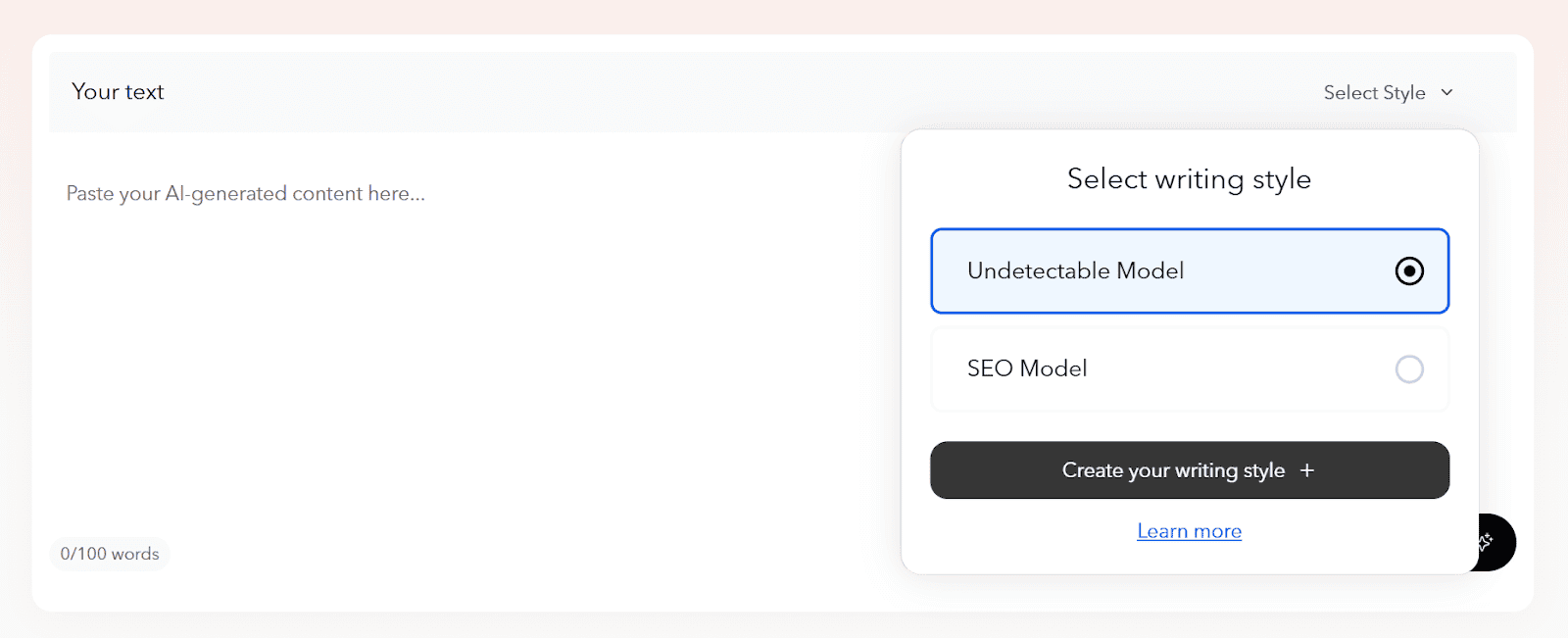Screen dimensions: 1568x638
Task: Open the Select Style dropdown
Action: (1389, 92)
